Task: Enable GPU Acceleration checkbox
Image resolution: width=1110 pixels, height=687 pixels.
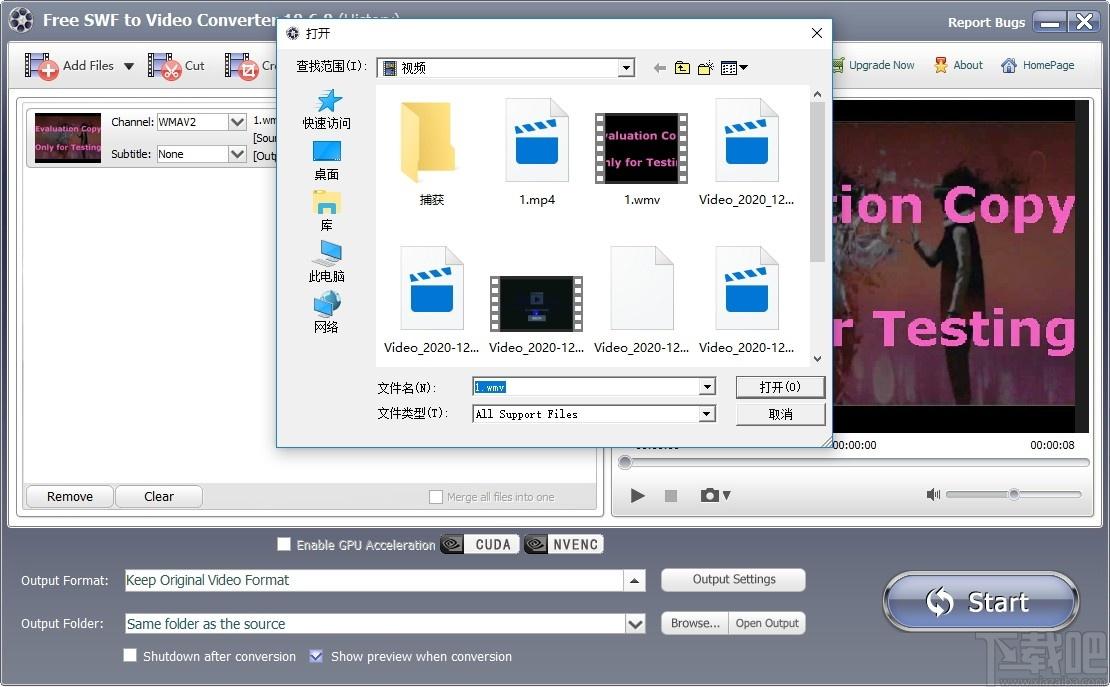Action: click(x=284, y=544)
